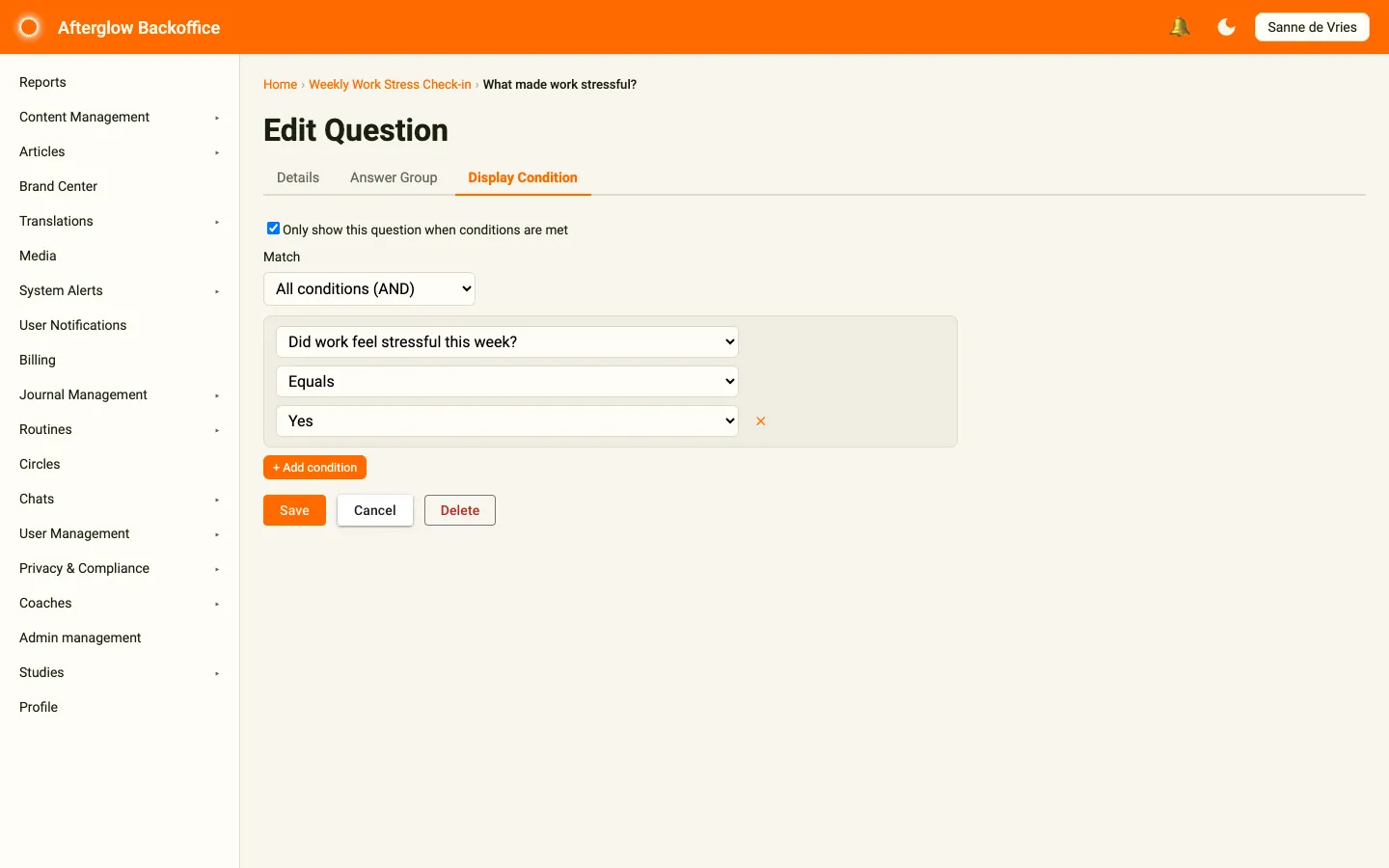Toggle dark mode moon icon
This screenshot has height=868, width=1389.
[1226, 27]
